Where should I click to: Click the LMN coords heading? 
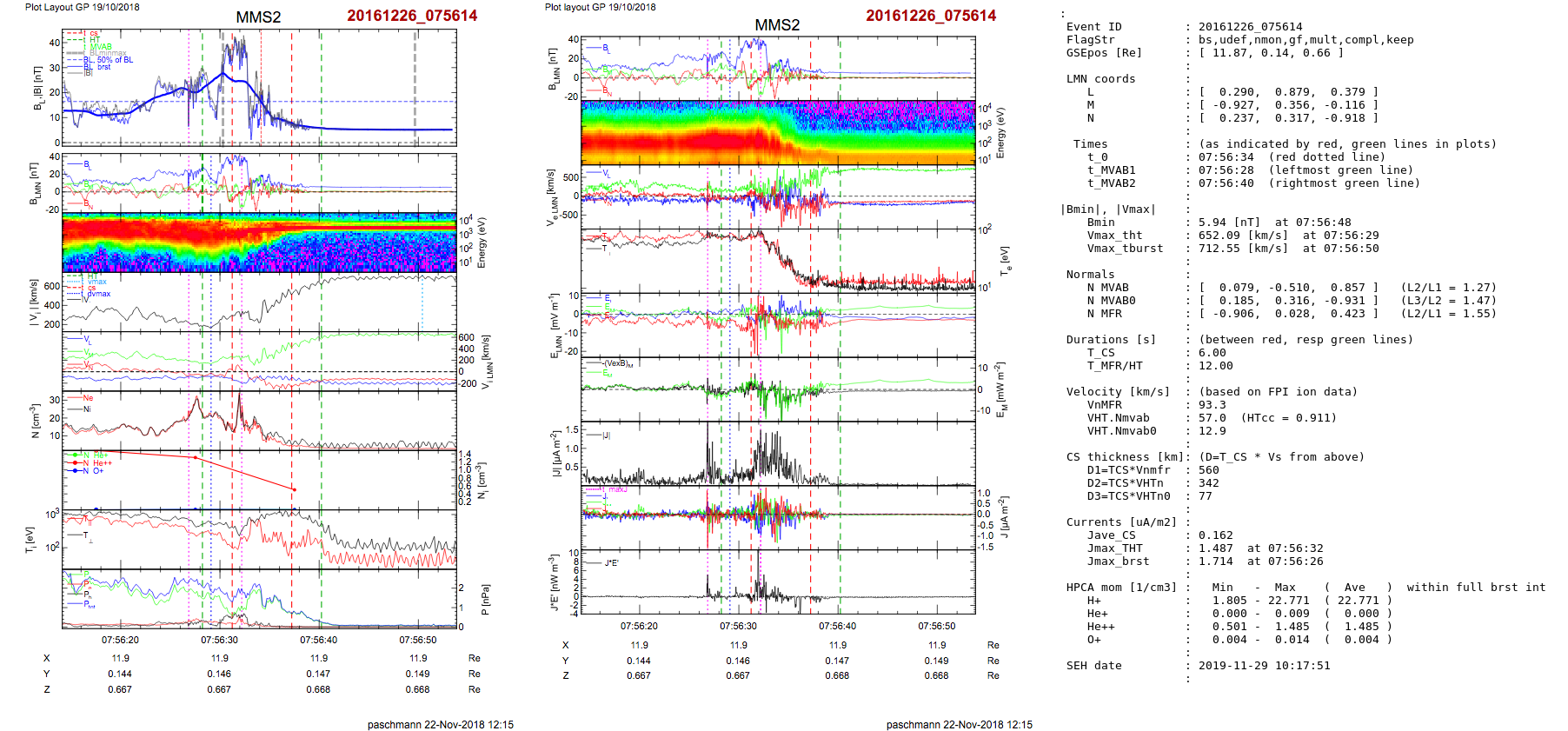coord(1100,79)
